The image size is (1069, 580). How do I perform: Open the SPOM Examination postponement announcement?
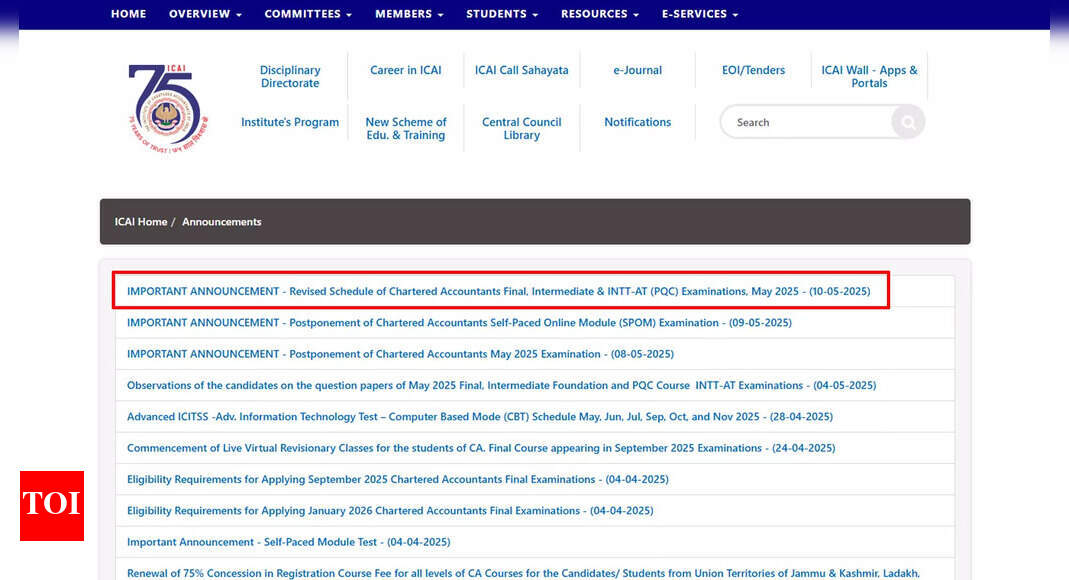[x=459, y=323]
